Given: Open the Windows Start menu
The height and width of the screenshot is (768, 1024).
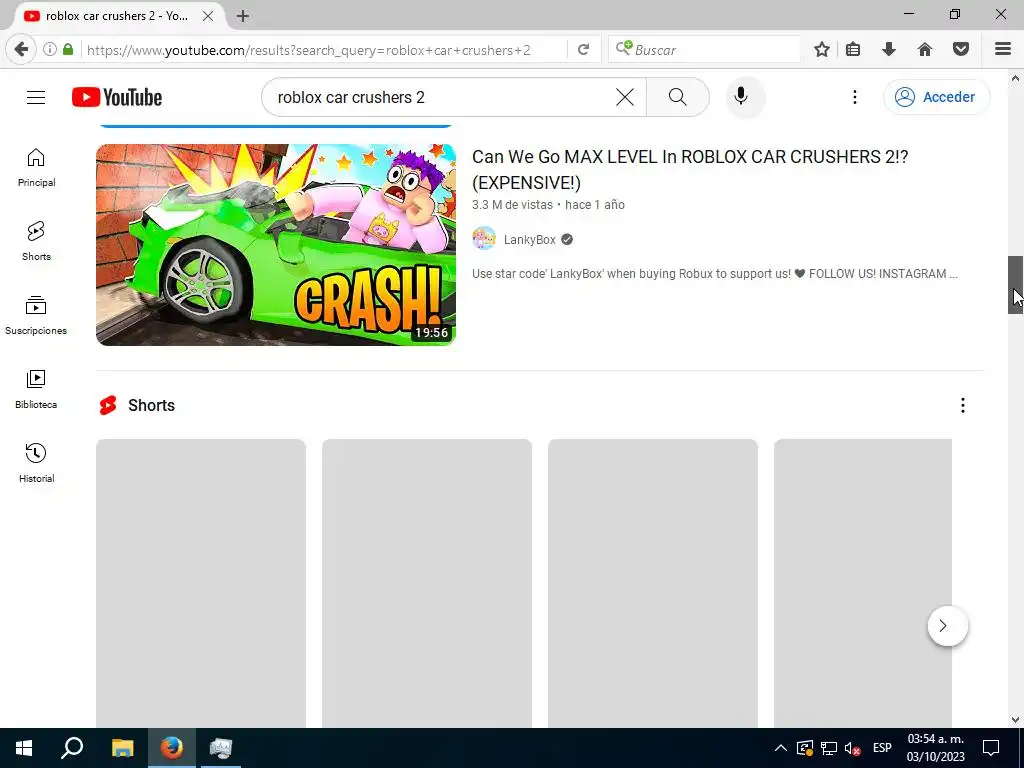Looking at the screenshot, I should (x=24, y=748).
